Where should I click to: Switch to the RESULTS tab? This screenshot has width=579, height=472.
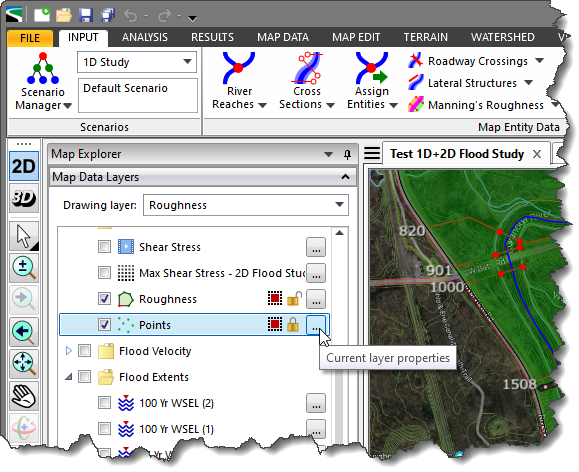point(212,38)
